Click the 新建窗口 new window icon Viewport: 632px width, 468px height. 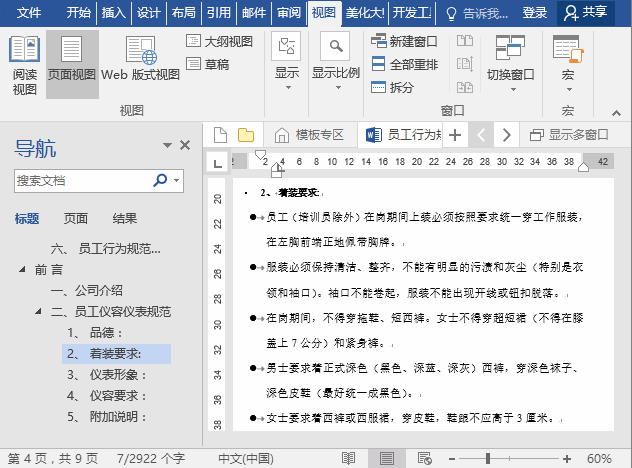[x=378, y=42]
